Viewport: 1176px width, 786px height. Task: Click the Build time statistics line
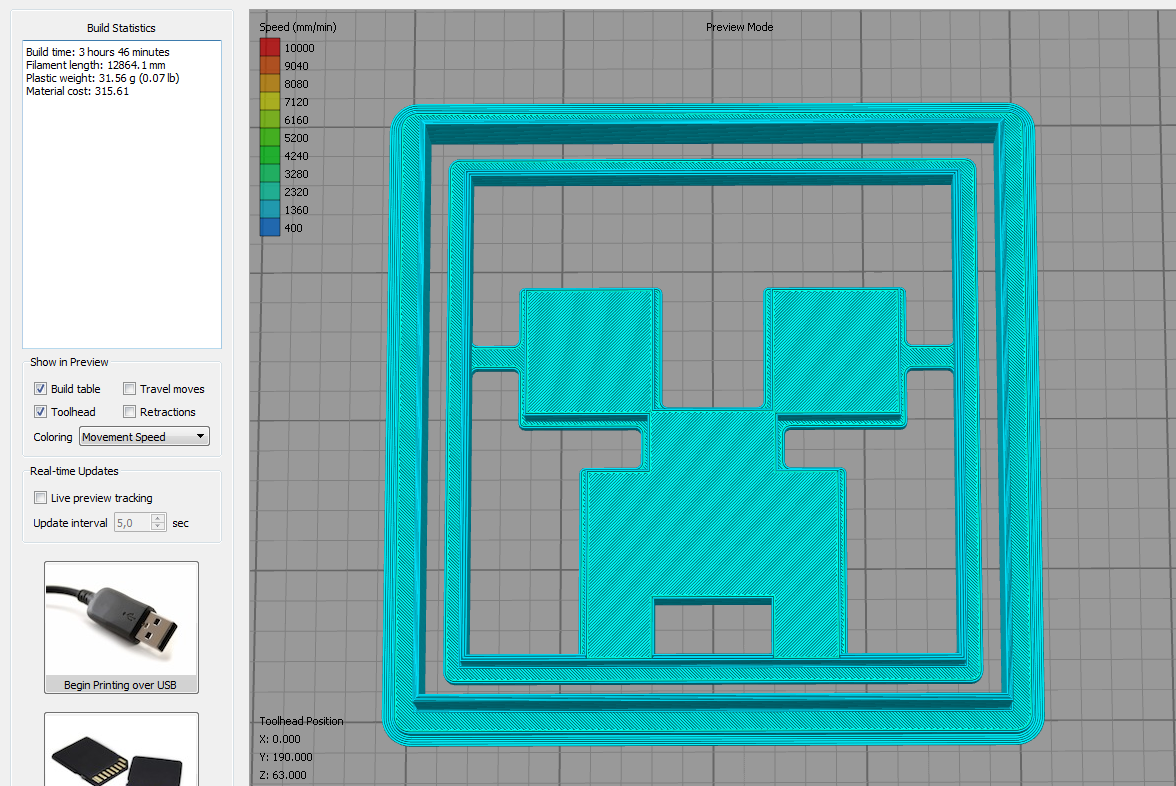click(98, 52)
